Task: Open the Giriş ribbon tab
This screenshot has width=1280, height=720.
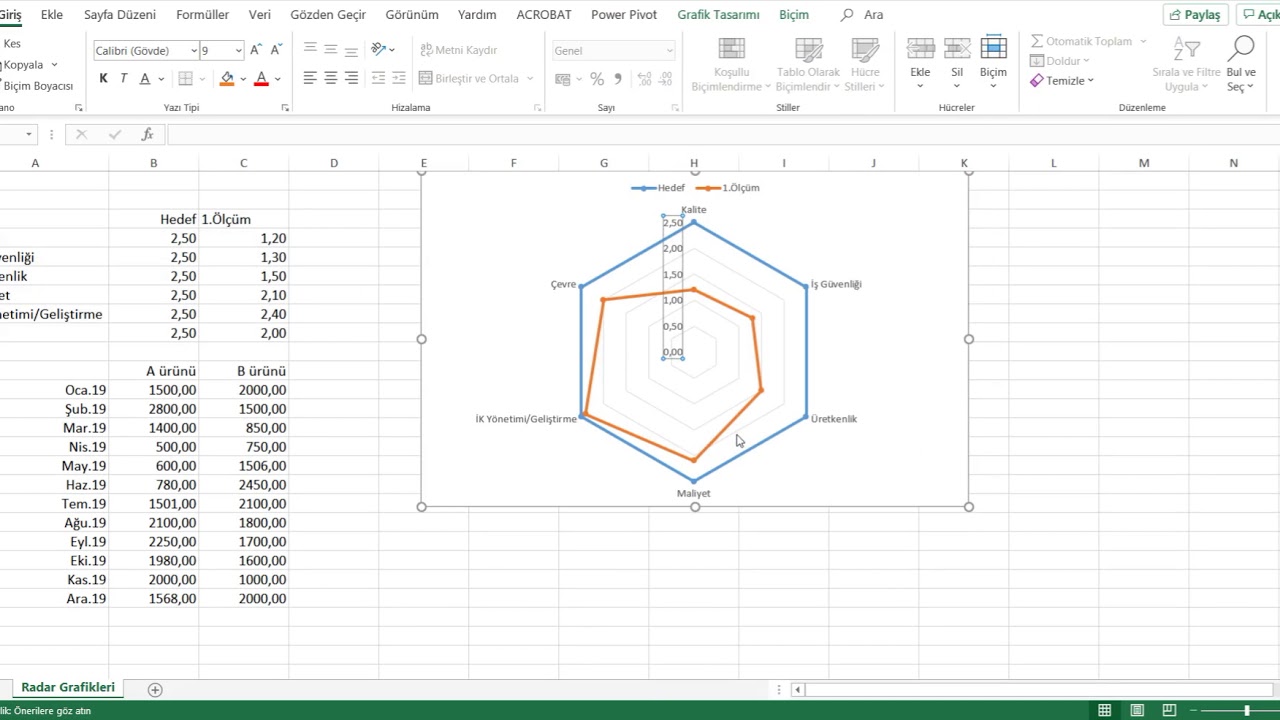Action: click(11, 15)
